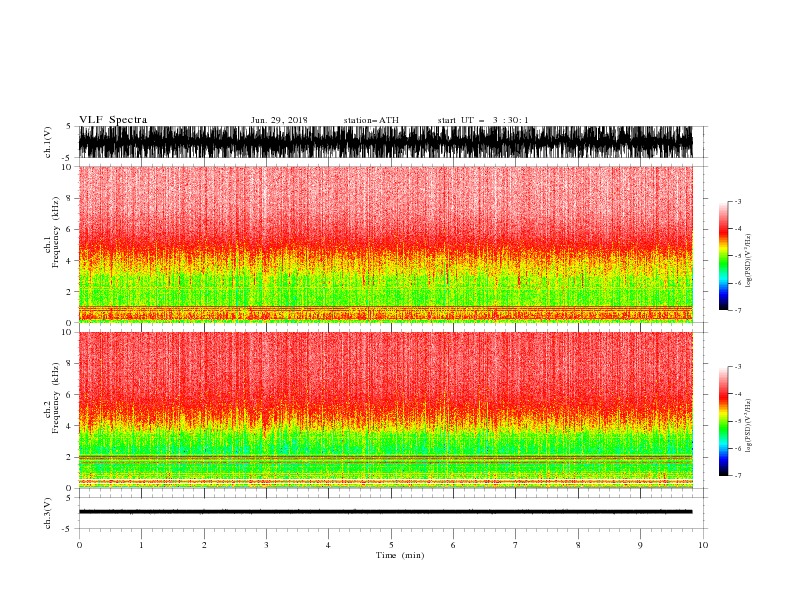Click the 'ch.1 Frequency (kHz)' axis label
This screenshot has height=612, width=792.
coord(51,232)
